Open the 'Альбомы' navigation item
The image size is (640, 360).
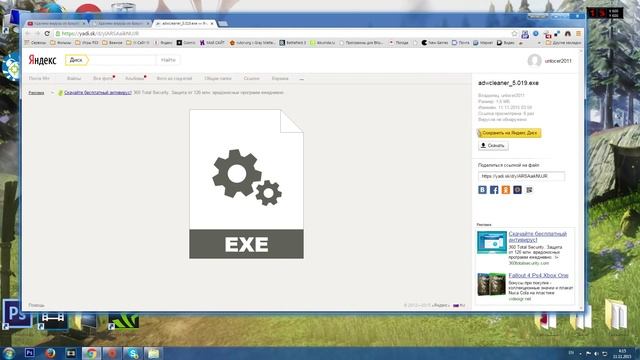135,78
